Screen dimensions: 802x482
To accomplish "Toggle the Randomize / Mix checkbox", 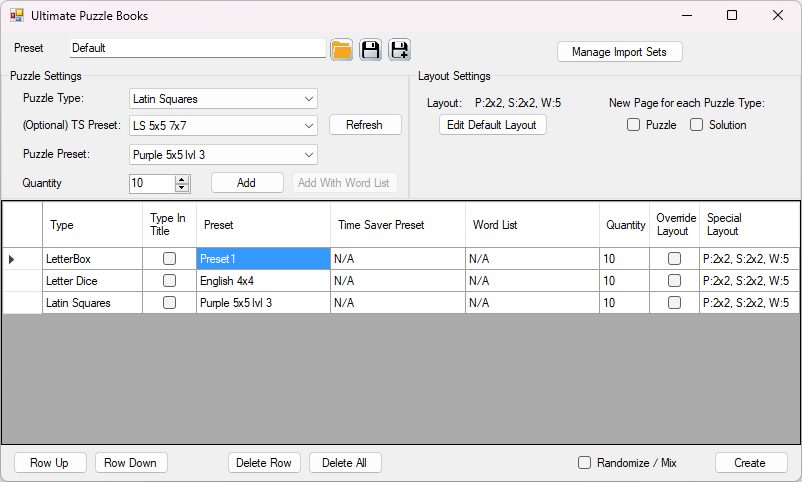I will coord(585,463).
